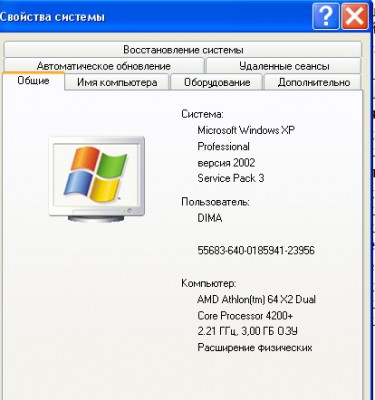Open the Восстановление системы tab
This screenshot has width=375, height=400.
click(x=183, y=50)
